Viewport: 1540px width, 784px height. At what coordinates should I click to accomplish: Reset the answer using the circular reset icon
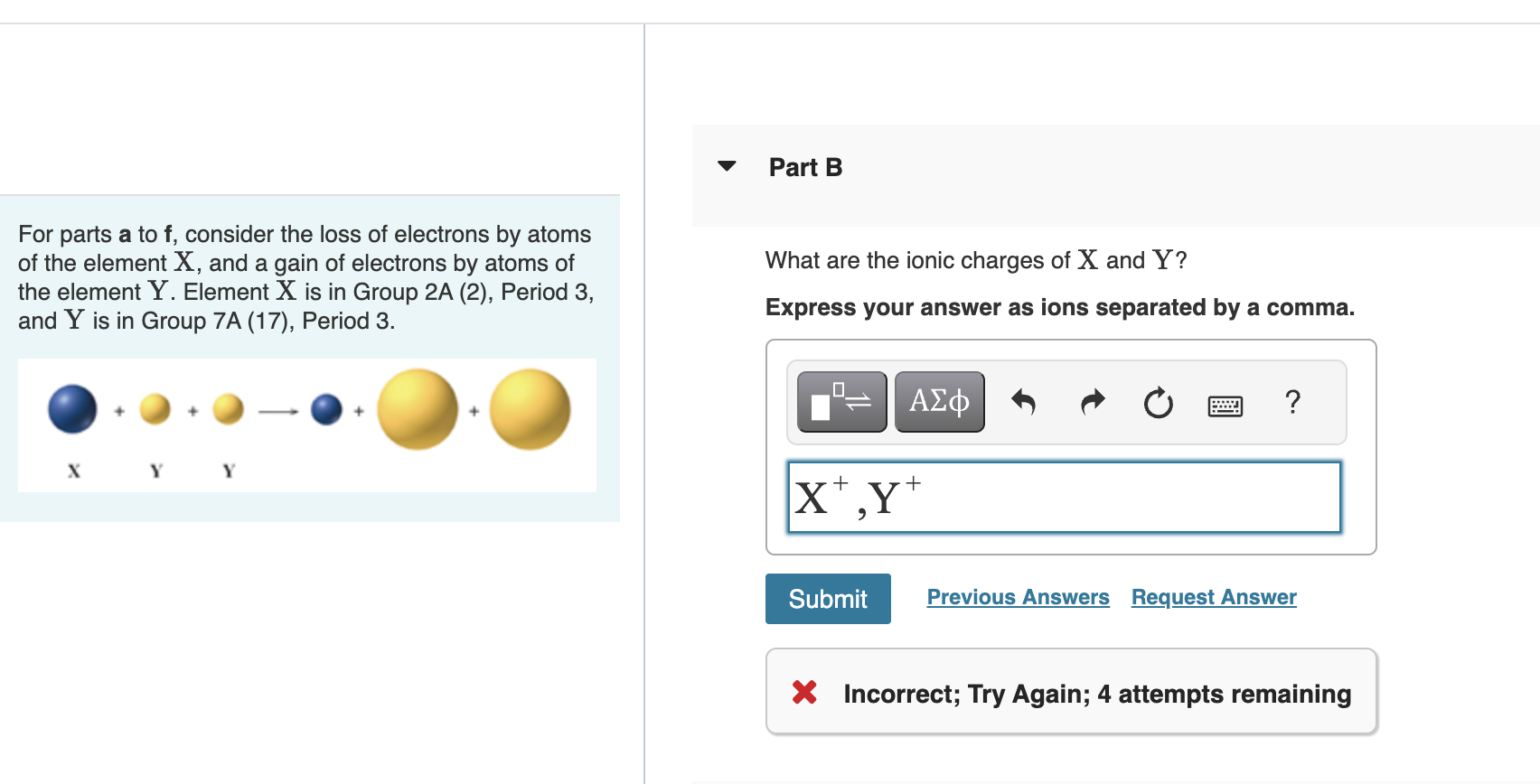coord(1158,404)
